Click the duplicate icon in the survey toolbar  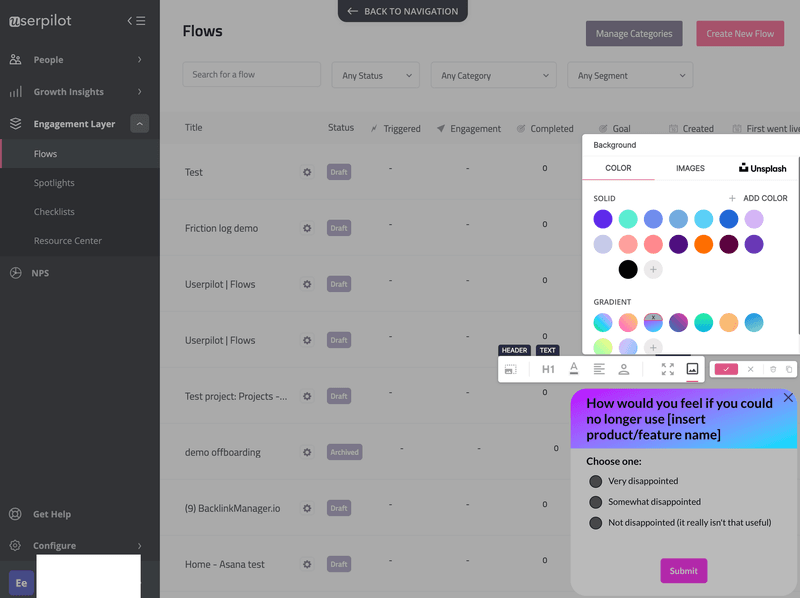coord(789,368)
